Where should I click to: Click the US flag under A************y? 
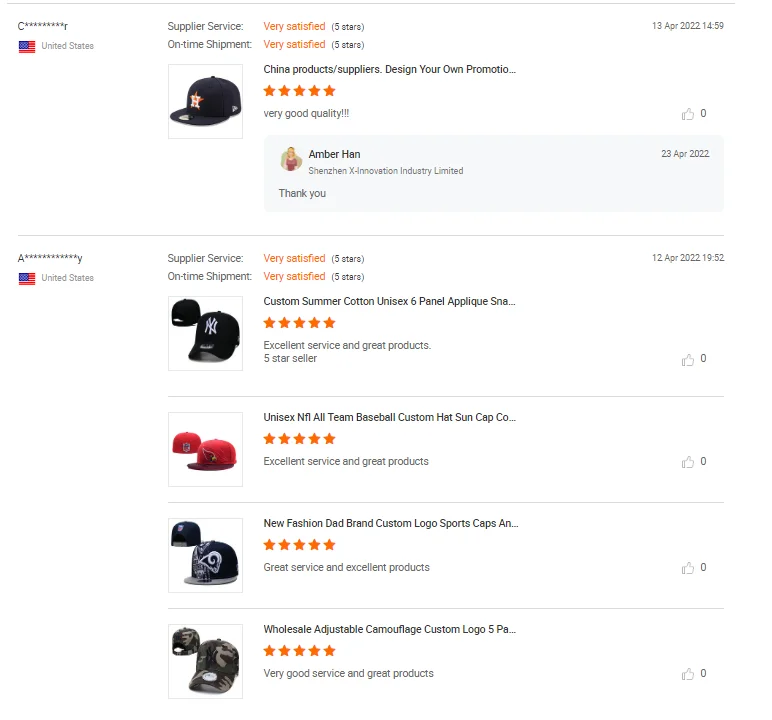[x=27, y=278]
